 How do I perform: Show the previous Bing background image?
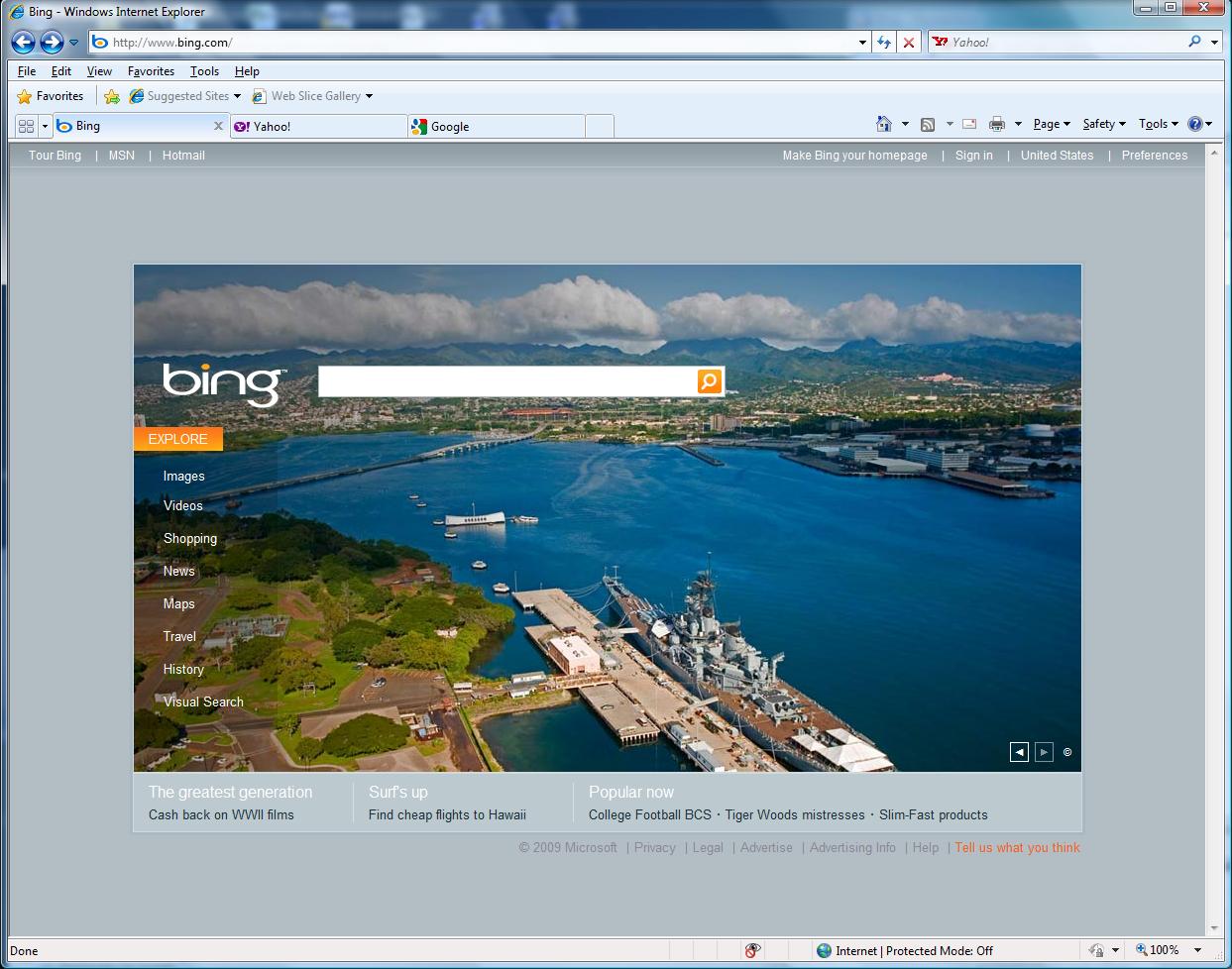pyautogui.click(x=1019, y=752)
